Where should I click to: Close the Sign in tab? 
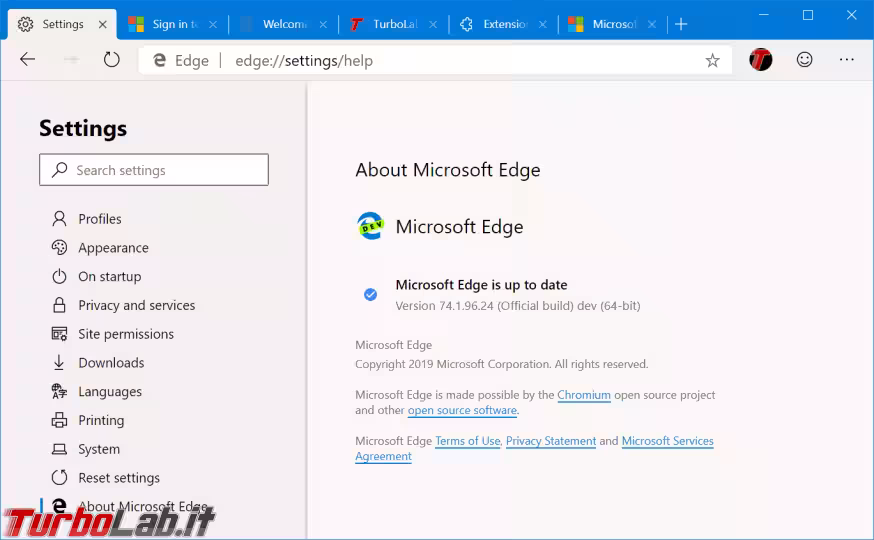(213, 25)
